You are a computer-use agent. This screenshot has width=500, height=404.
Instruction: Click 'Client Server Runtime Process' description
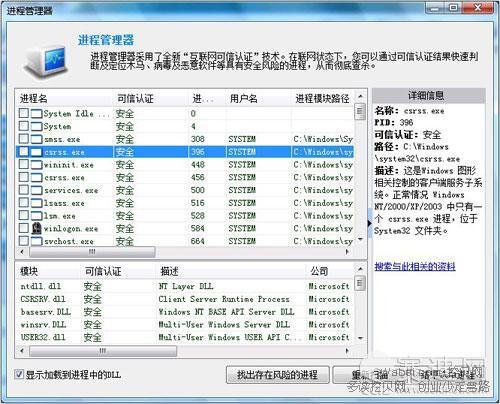(224, 299)
